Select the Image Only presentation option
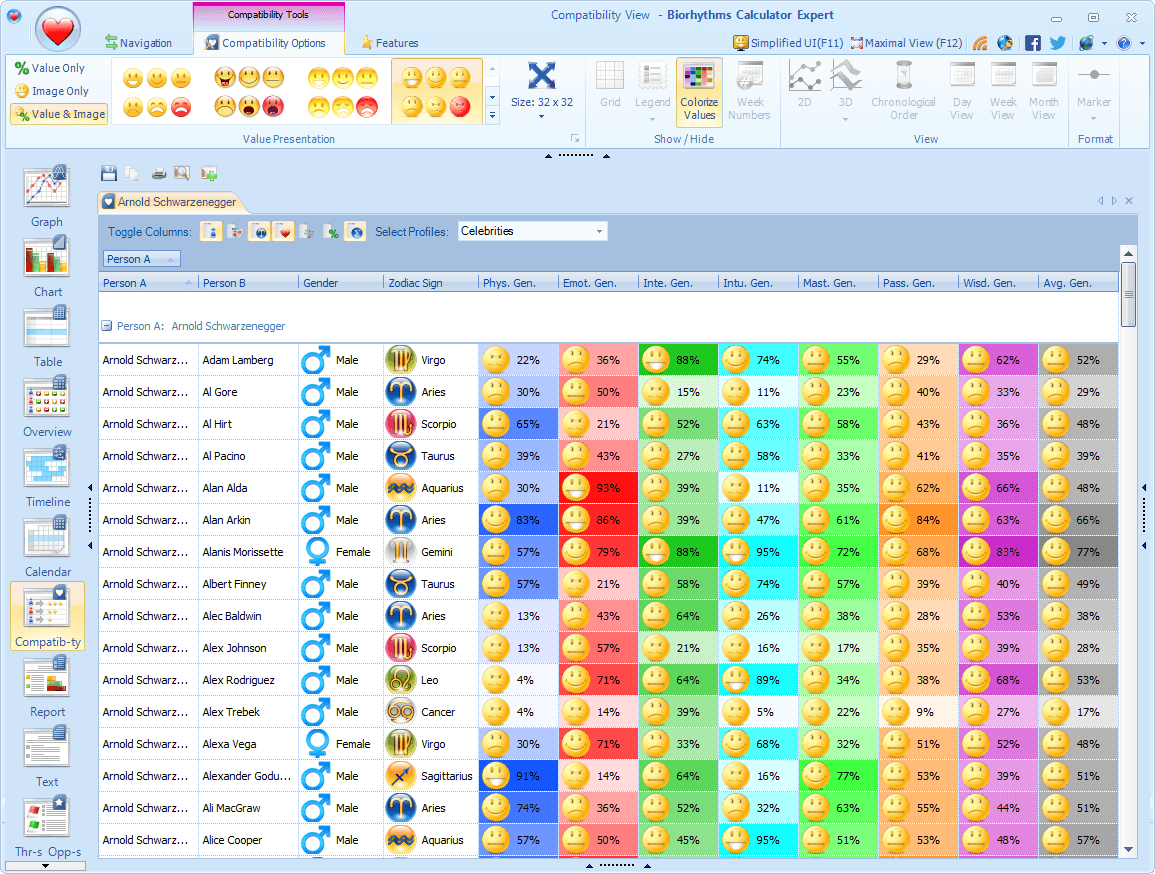The height and width of the screenshot is (874, 1155). coord(52,91)
